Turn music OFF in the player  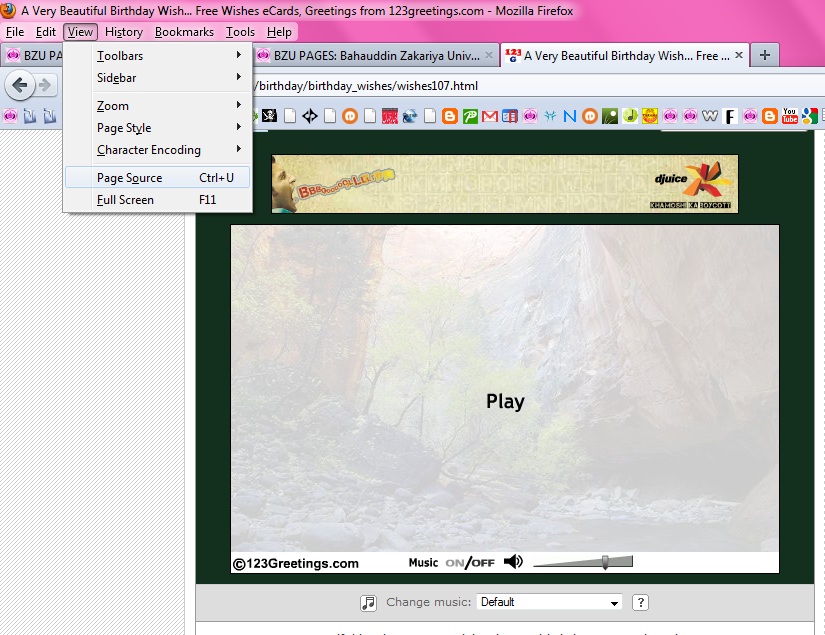(x=483, y=563)
